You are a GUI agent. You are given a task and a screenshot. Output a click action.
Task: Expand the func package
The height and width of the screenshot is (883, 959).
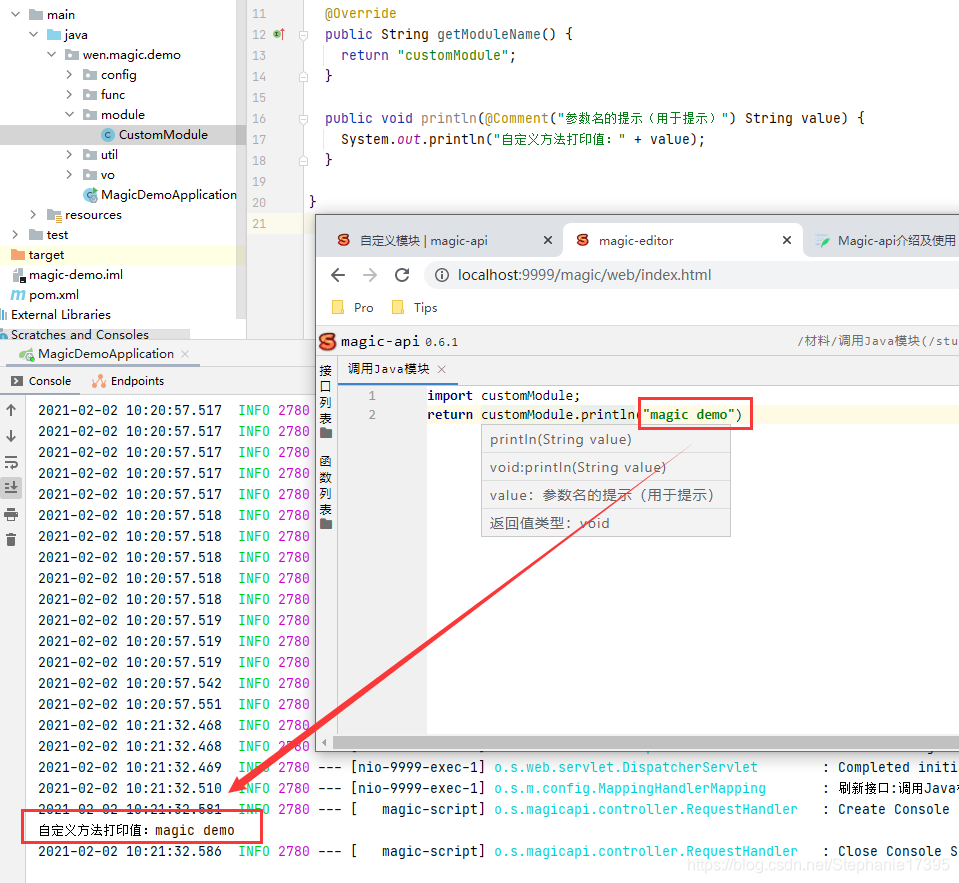(x=69, y=95)
